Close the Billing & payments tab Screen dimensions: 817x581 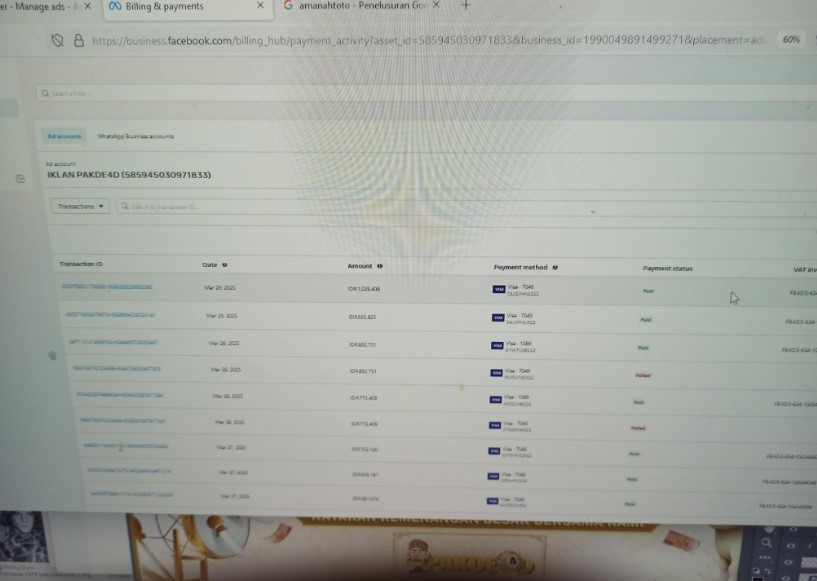tap(260, 6)
